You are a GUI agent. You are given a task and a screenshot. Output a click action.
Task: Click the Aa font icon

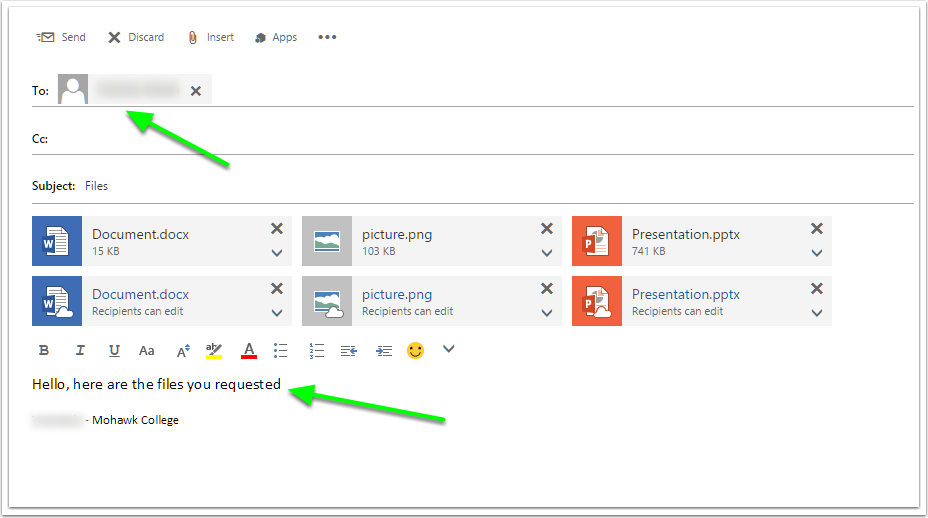point(147,351)
